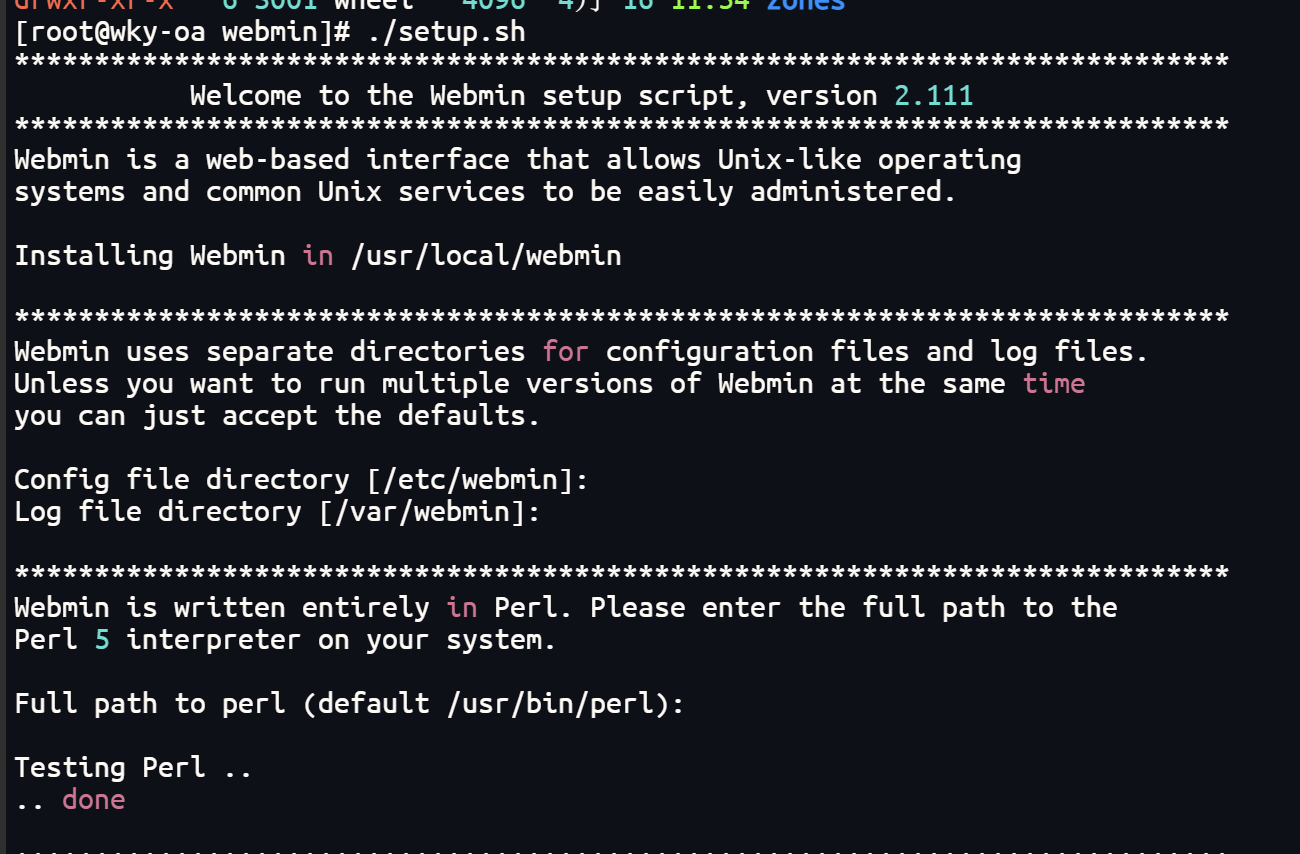Click the [/etc/webmin] default value
The image size is (1300, 854).
tap(470, 480)
